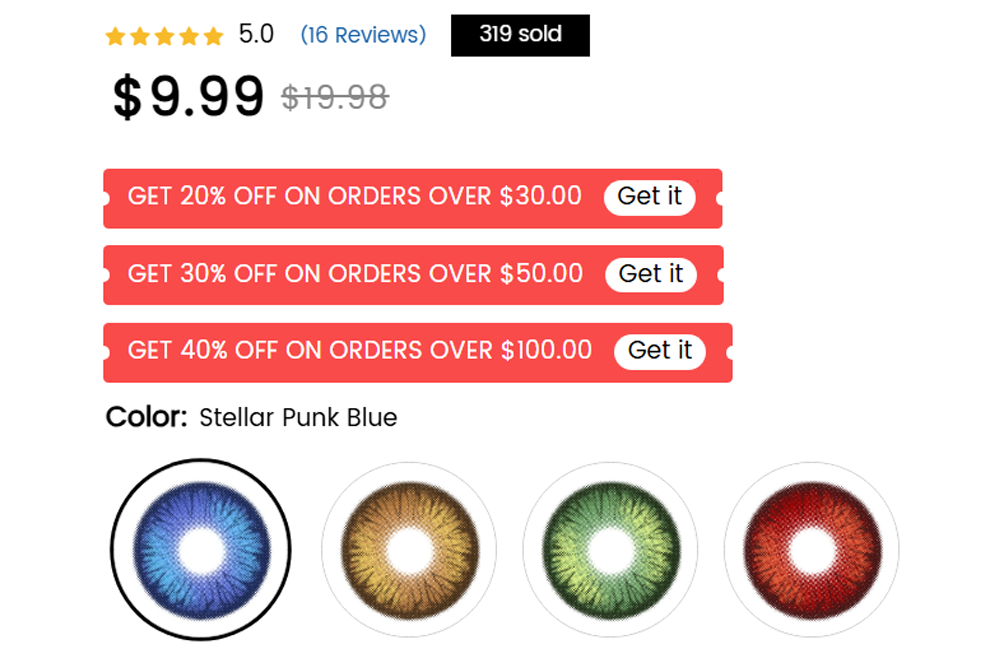The height and width of the screenshot is (660, 1000).
Task: Click the 5.0 rating score
Action: coord(256,34)
